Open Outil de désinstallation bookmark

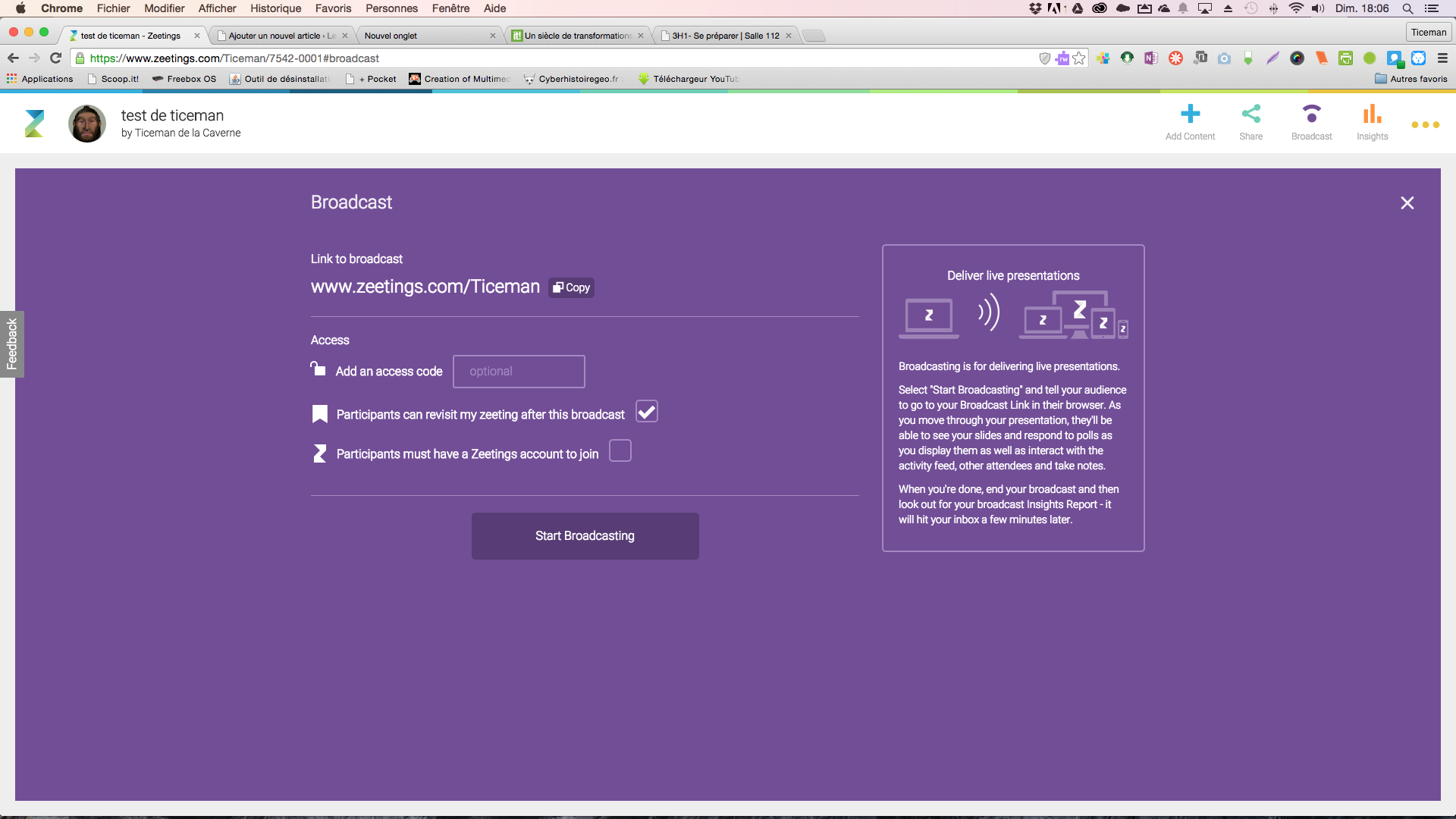click(280, 79)
